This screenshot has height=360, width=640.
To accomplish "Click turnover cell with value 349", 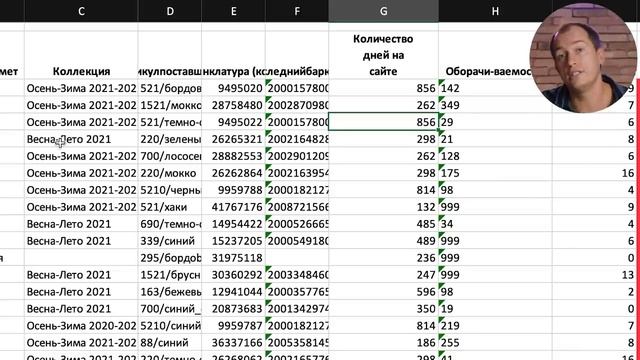I will pyautogui.click(x=495, y=105).
